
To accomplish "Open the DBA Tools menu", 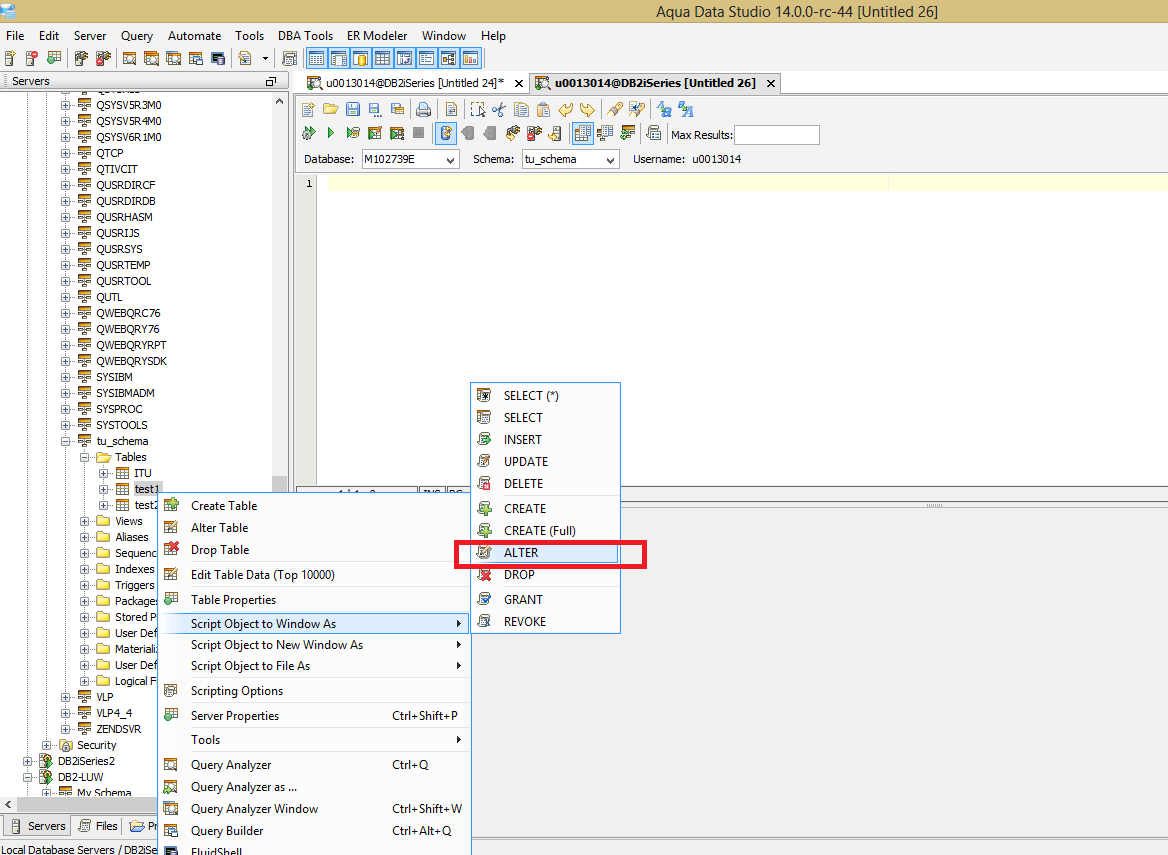I will (305, 36).
